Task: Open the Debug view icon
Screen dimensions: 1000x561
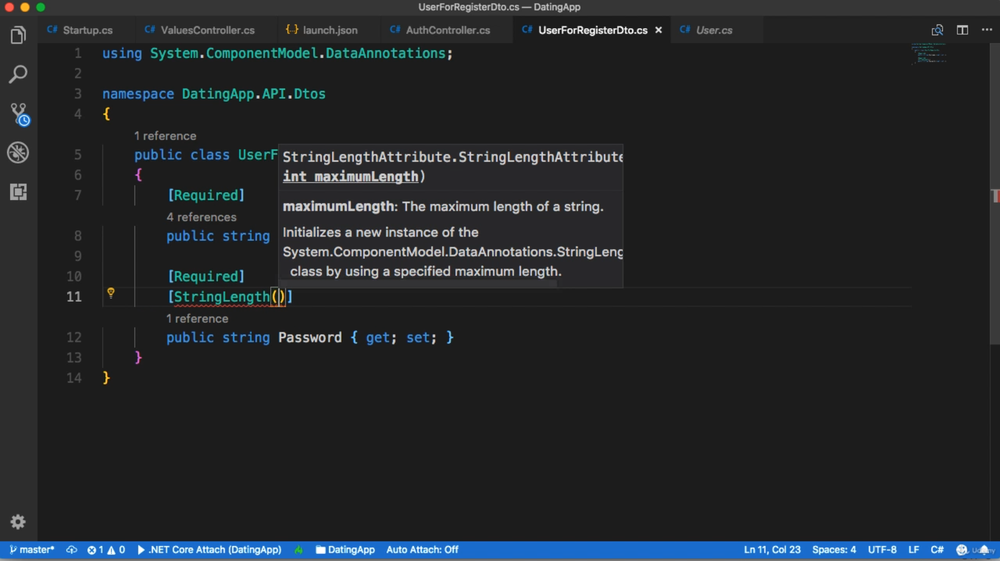Action: tap(18, 152)
